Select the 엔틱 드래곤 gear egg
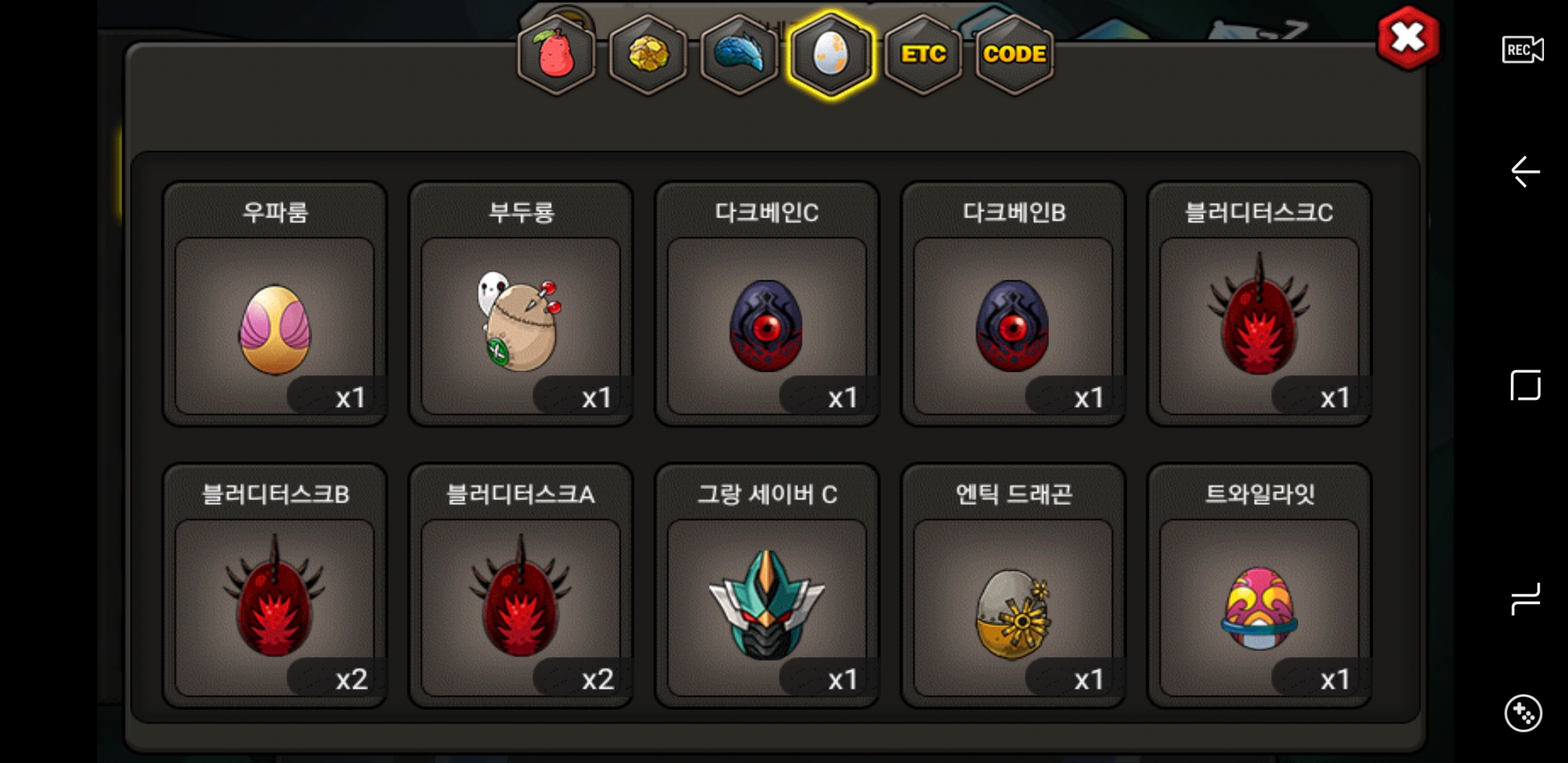 pos(1014,586)
